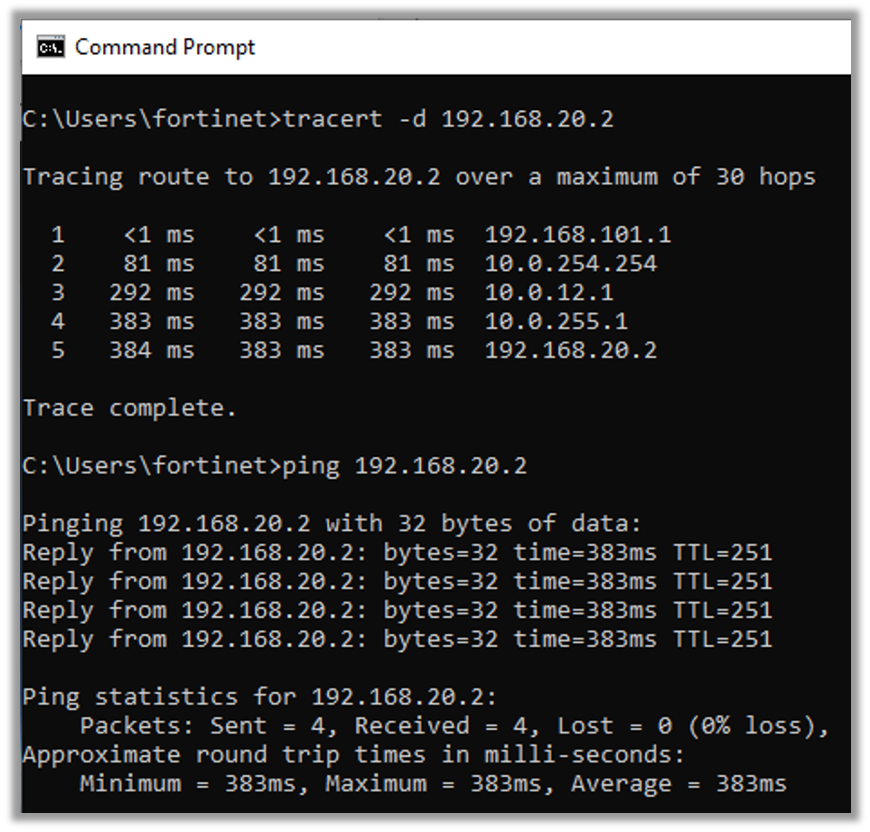Click hop 3 address 10.0.12.1

549,293
